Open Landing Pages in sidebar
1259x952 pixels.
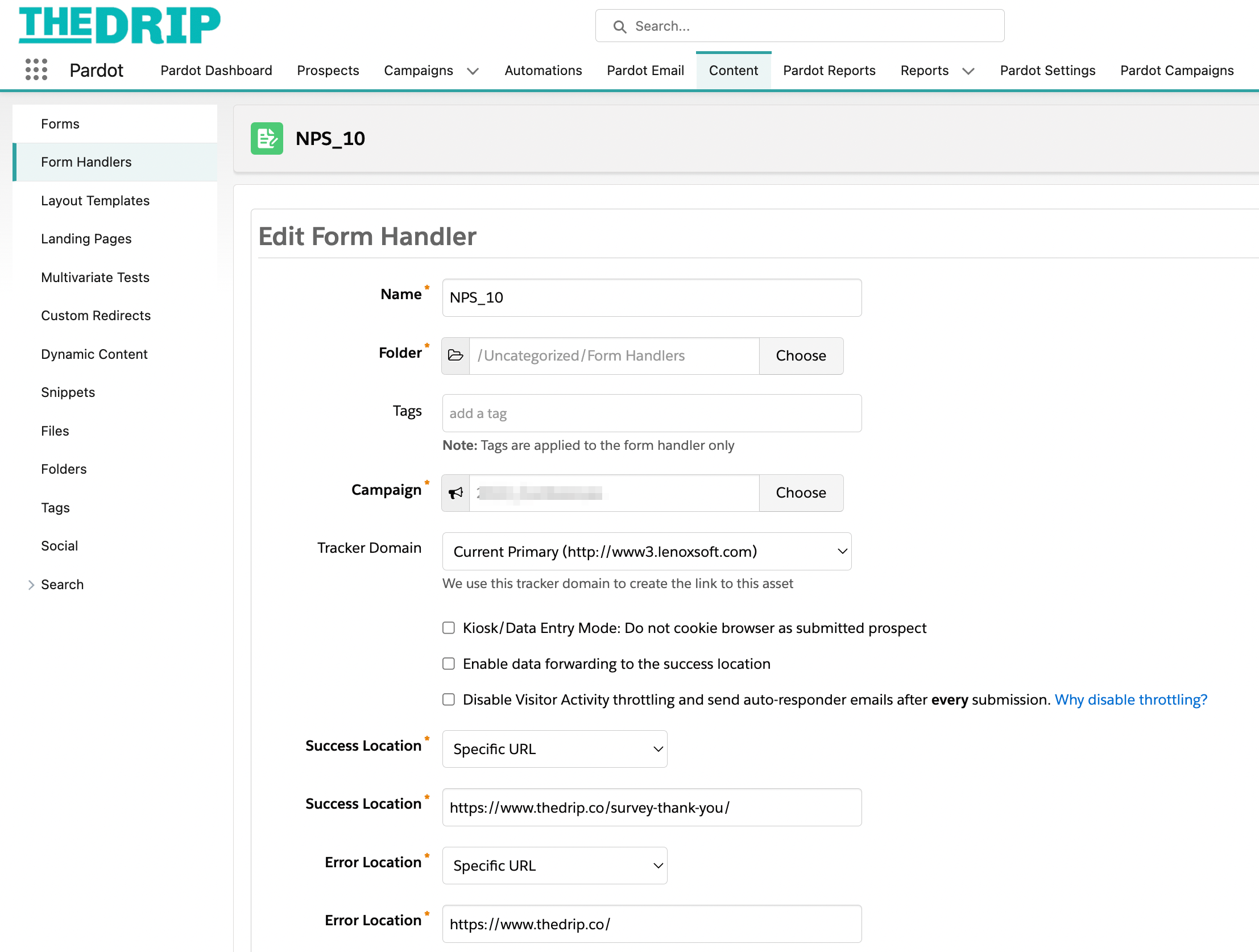[115, 239]
